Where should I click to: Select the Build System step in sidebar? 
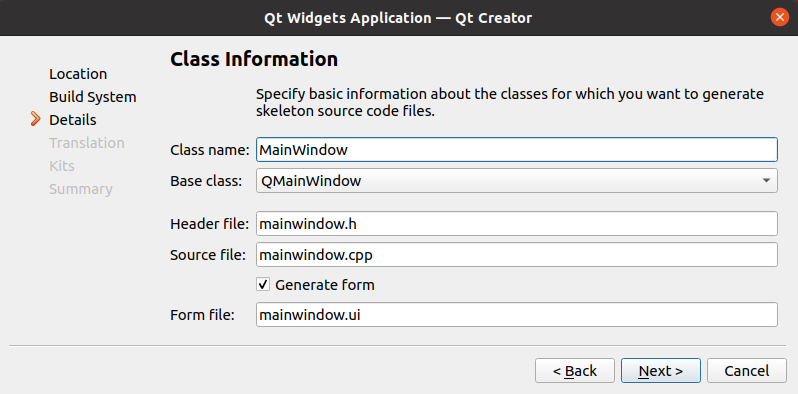point(93,97)
